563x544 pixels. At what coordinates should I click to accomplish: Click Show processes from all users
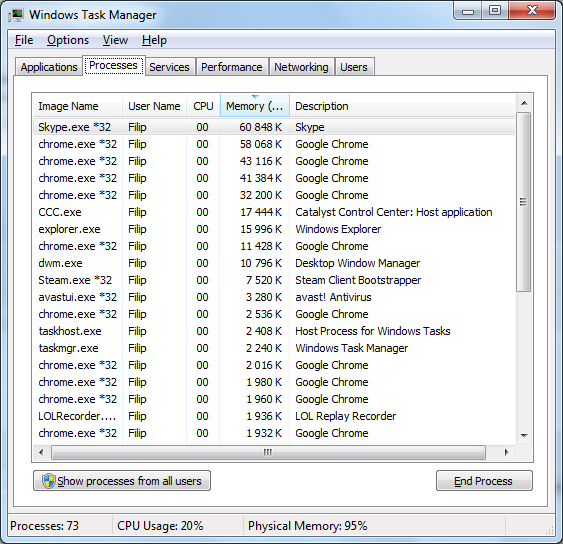122,480
